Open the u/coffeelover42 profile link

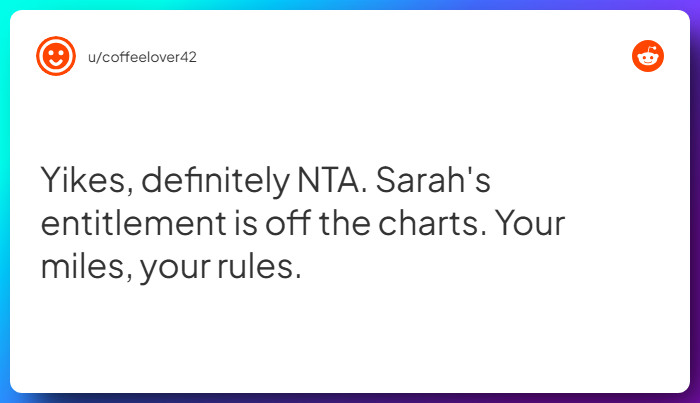point(142,57)
